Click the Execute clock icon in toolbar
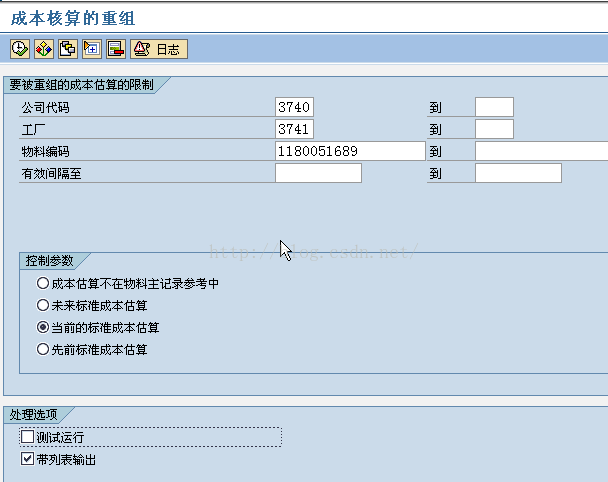Image resolution: width=608 pixels, height=482 pixels. [x=20, y=49]
